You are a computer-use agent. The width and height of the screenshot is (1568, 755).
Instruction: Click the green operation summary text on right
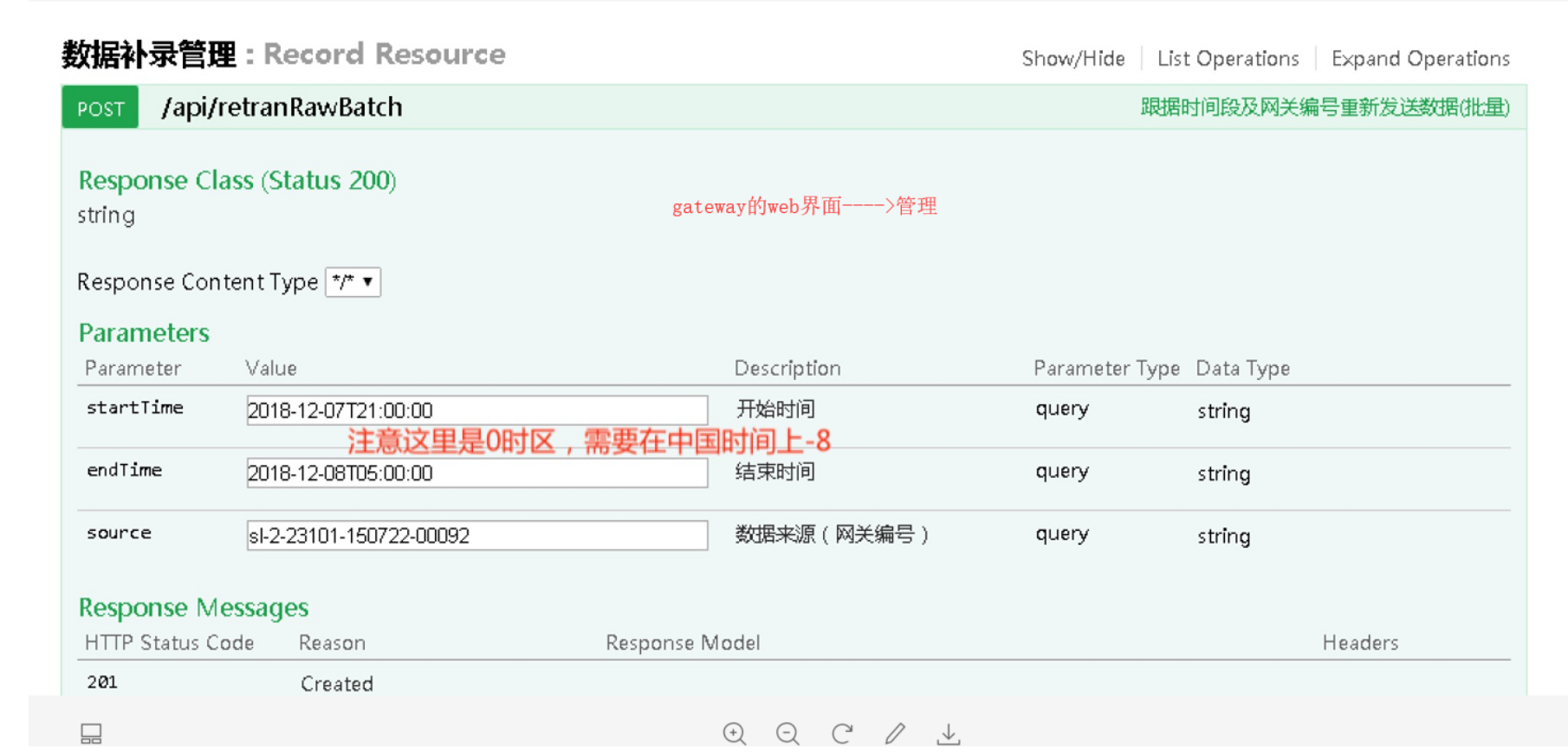pos(1325,107)
